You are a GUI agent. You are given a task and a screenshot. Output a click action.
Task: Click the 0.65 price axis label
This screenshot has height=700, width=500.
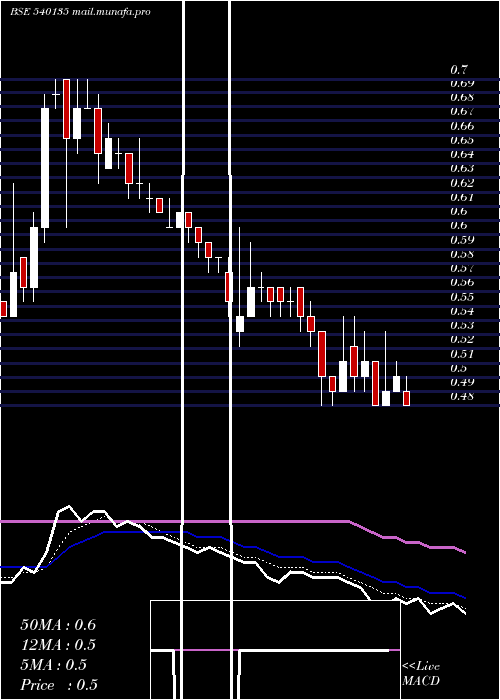pos(462,140)
